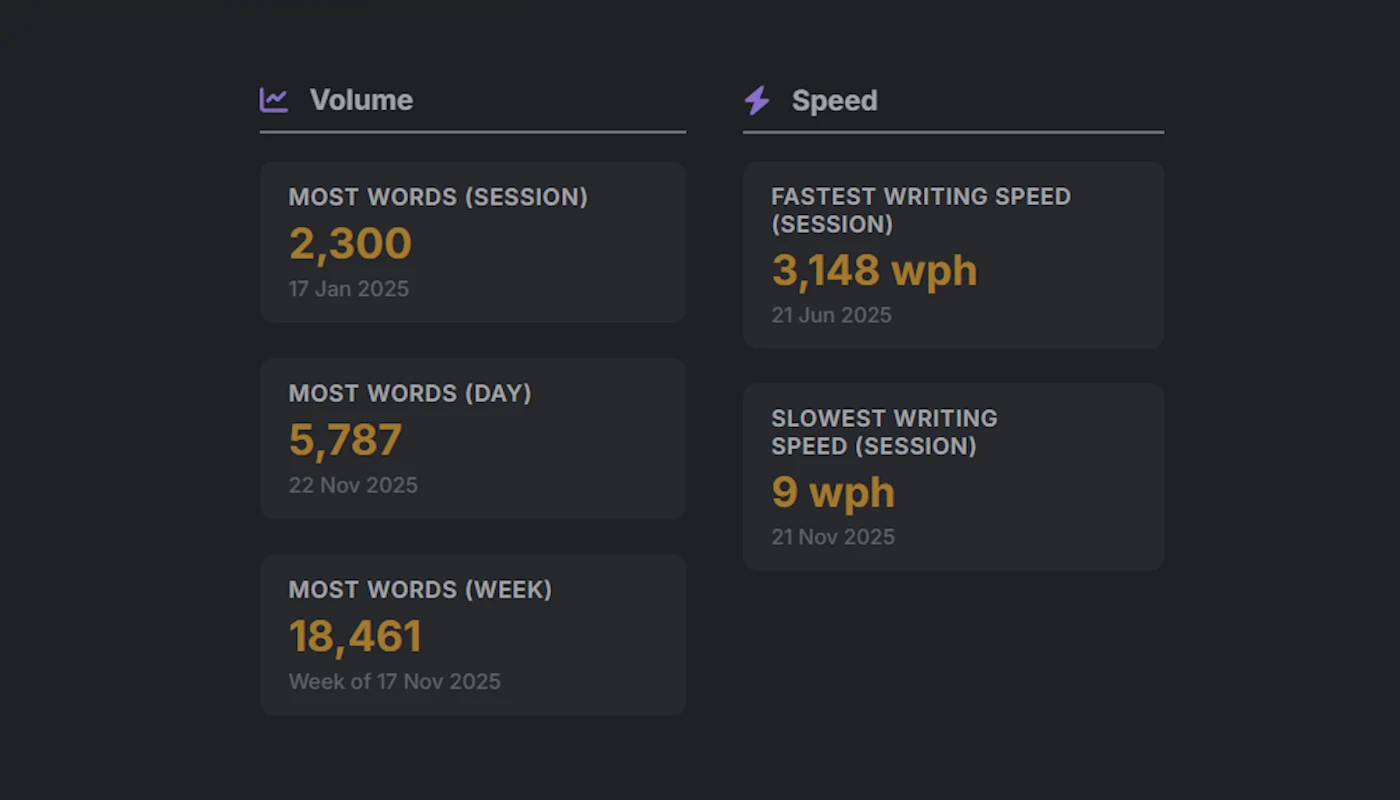This screenshot has height=800, width=1400.
Task: Click the 22 Nov 2025 record date
Action: [x=353, y=485]
